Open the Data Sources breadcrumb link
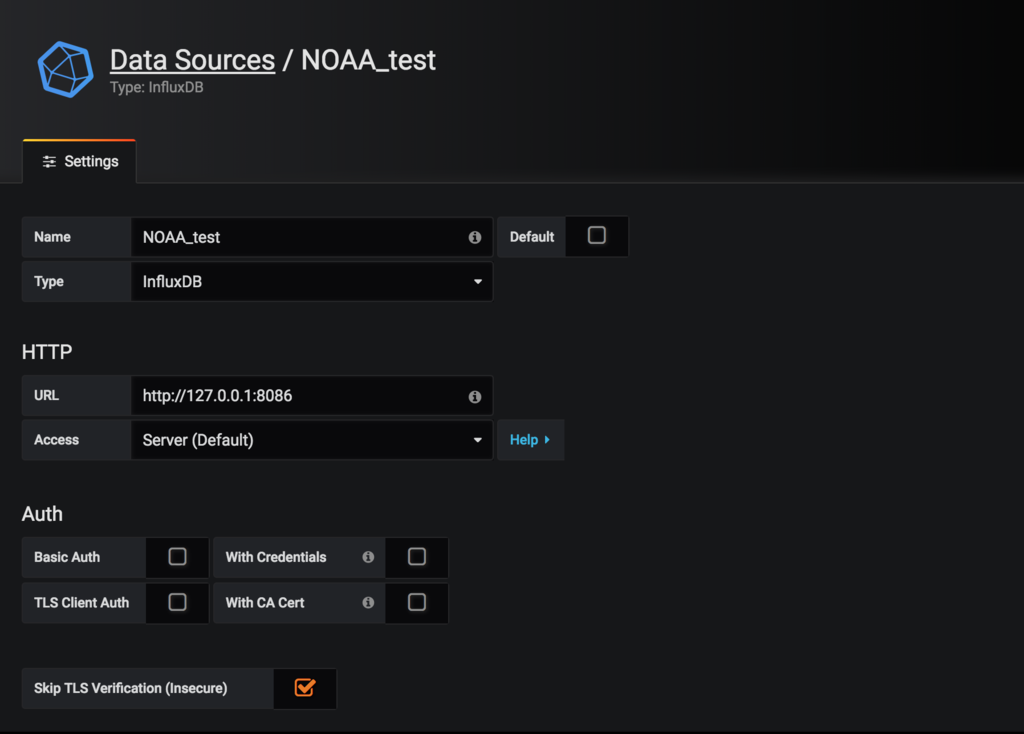 (192, 60)
